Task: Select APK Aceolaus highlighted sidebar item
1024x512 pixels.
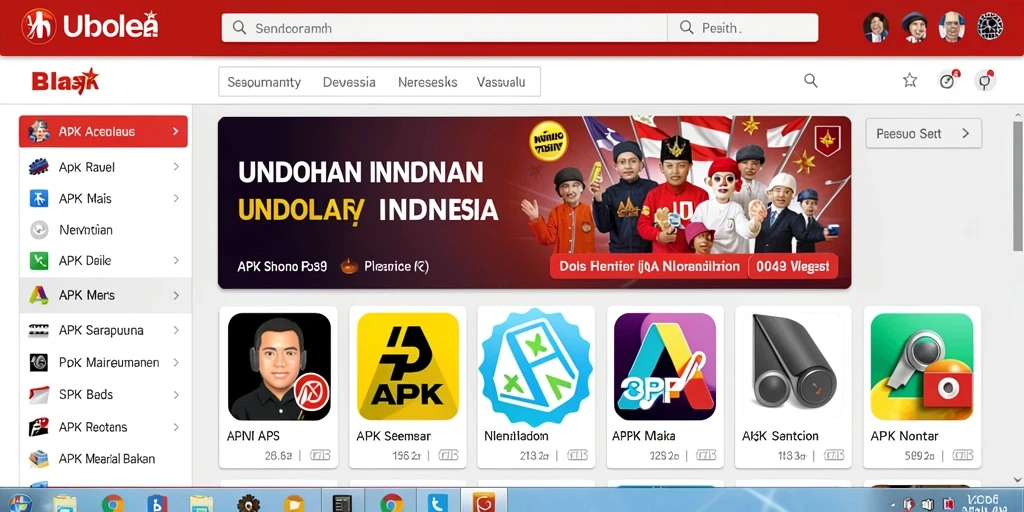Action: point(103,131)
